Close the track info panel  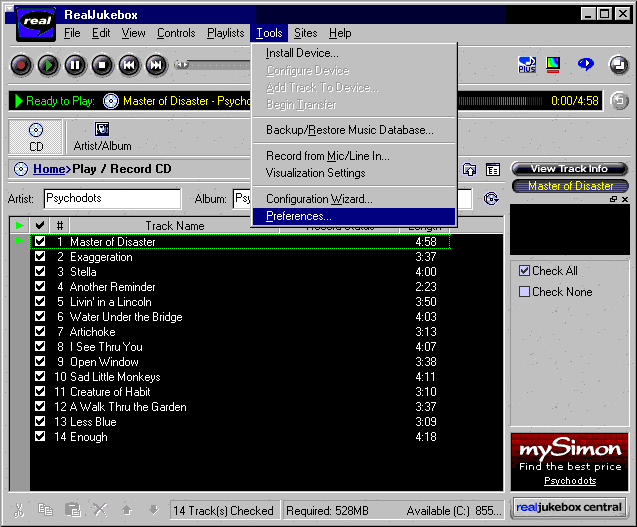625,199
